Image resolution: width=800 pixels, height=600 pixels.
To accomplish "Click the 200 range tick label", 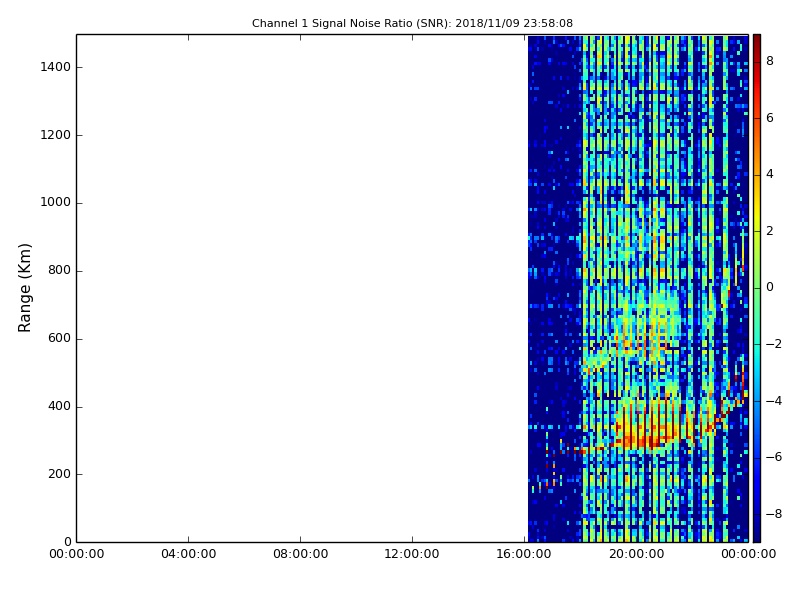I will tap(59, 474).
